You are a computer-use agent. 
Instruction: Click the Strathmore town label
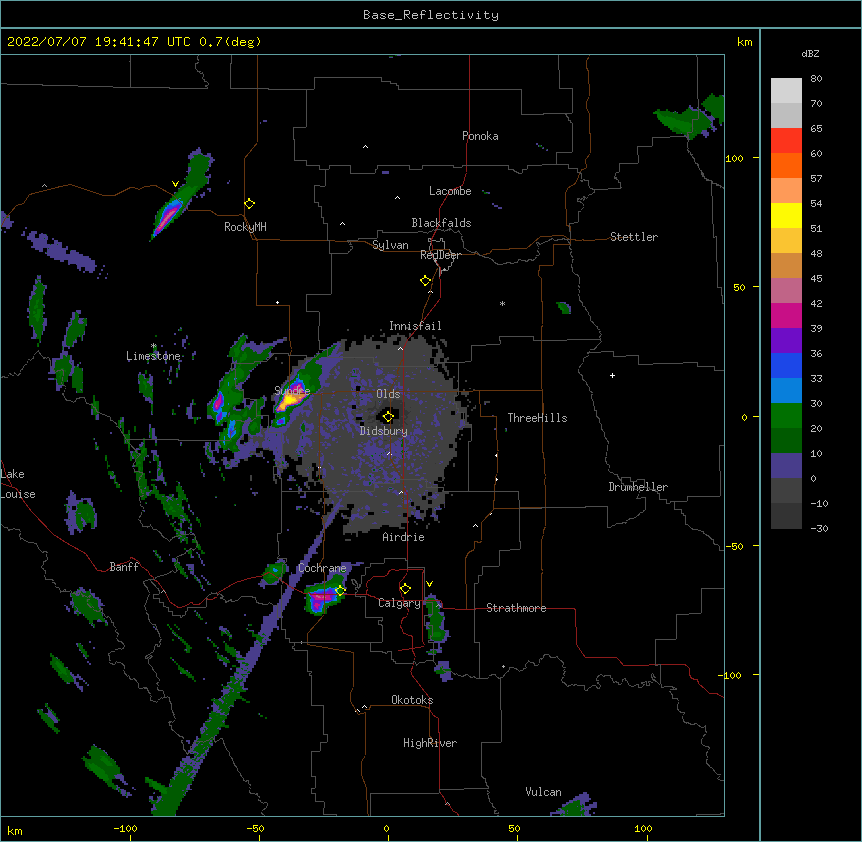click(x=516, y=608)
